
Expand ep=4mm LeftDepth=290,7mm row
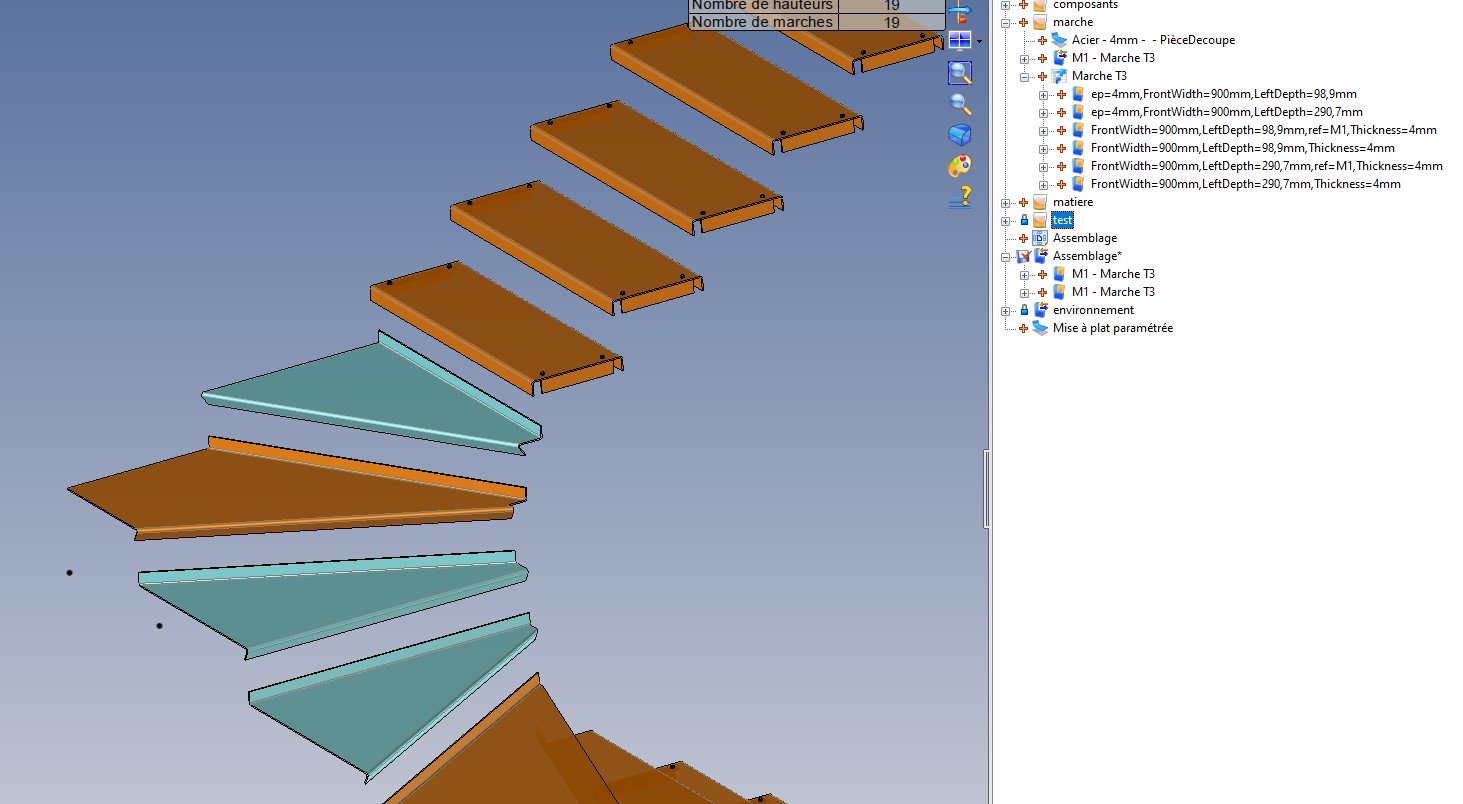[1043, 112]
